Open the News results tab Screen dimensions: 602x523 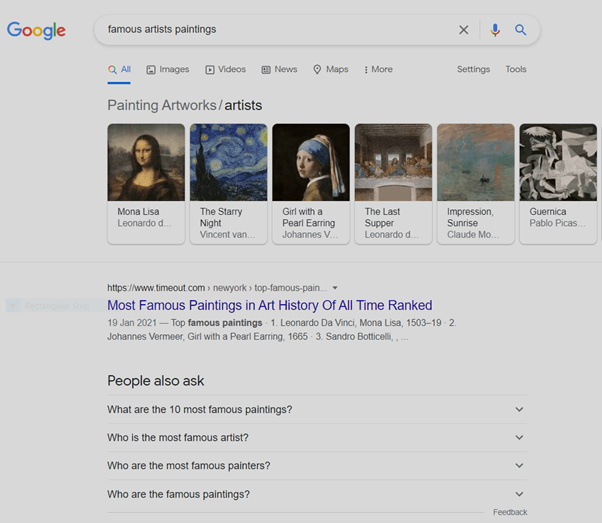click(x=279, y=70)
